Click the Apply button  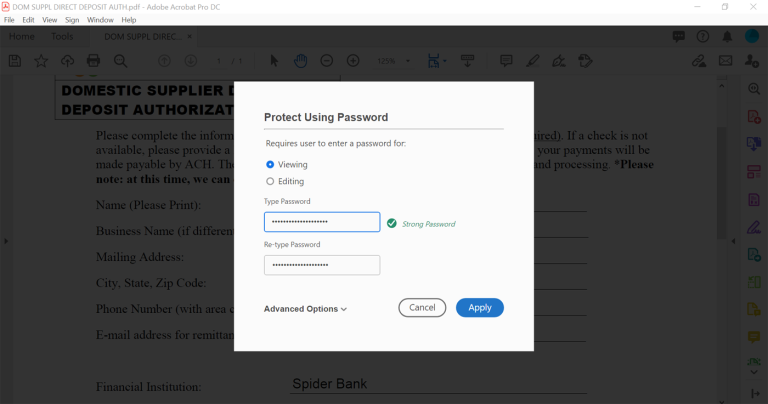coord(479,308)
